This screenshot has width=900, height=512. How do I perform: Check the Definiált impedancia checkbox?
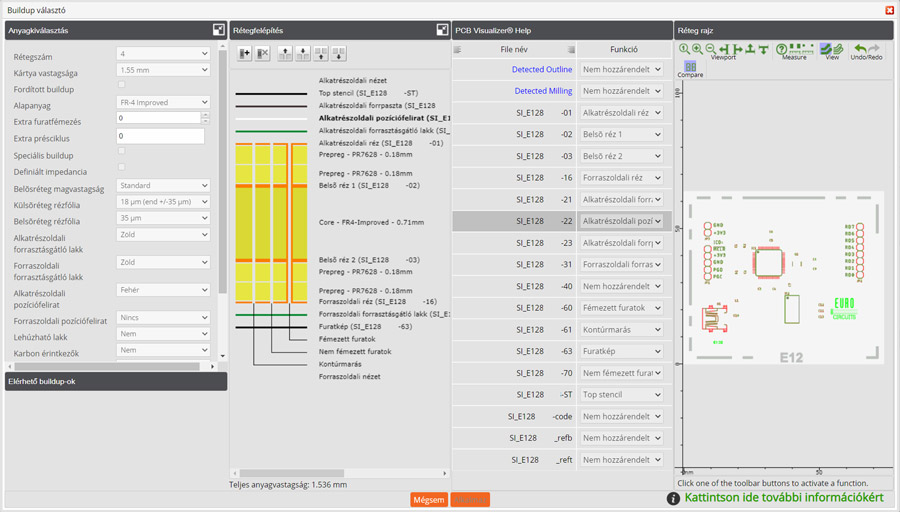[122, 168]
